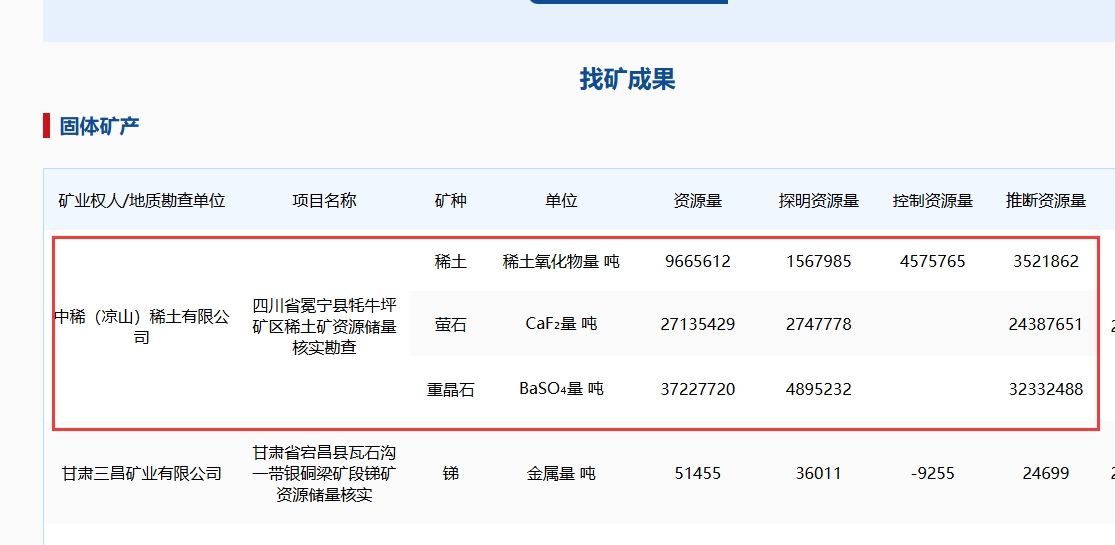Select the 甘肃三昌矿业有限公司 company cell
Image resolution: width=1115 pixels, height=545 pixels.
(x=142, y=474)
